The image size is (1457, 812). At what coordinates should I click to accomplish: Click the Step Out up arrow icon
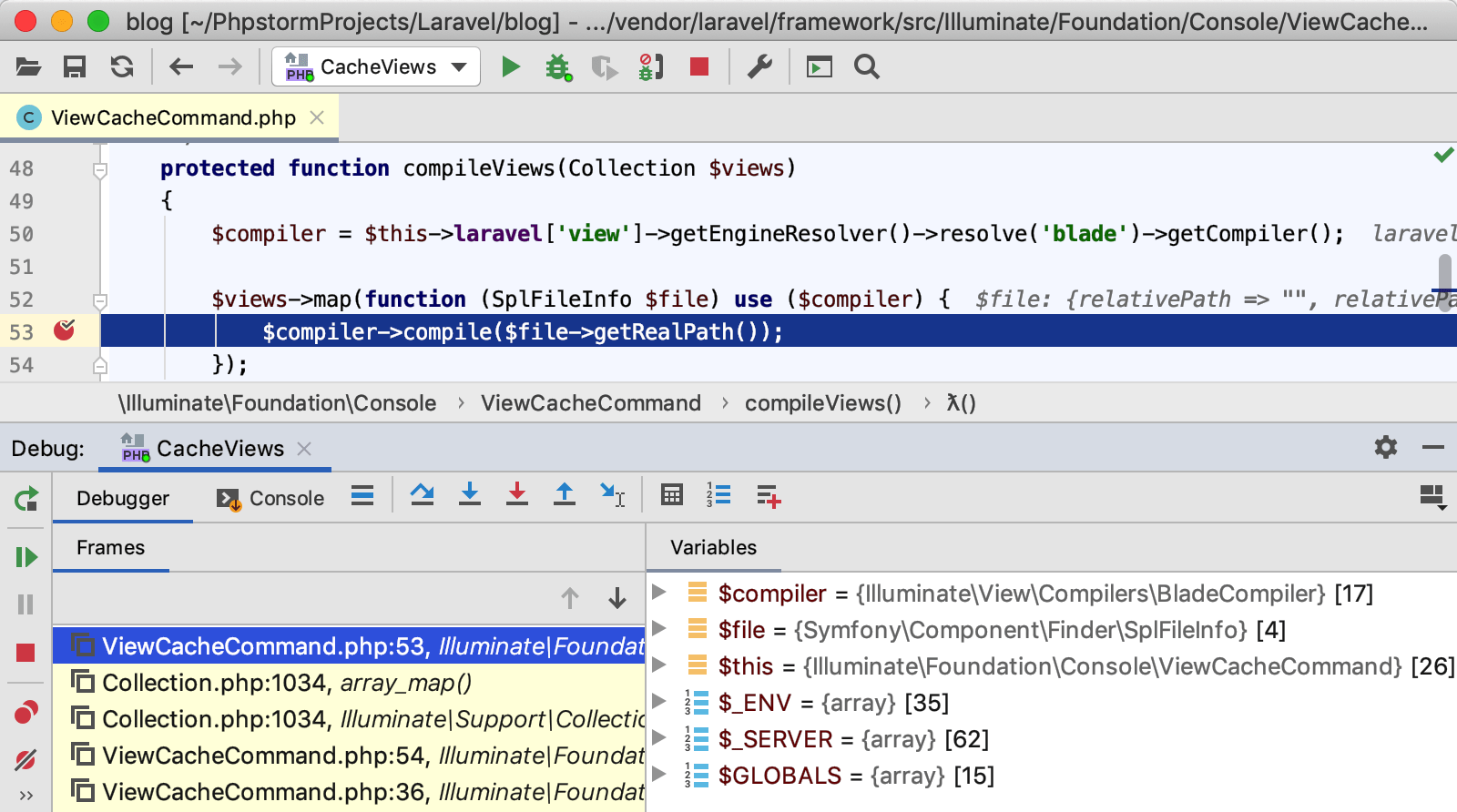coord(565,494)
